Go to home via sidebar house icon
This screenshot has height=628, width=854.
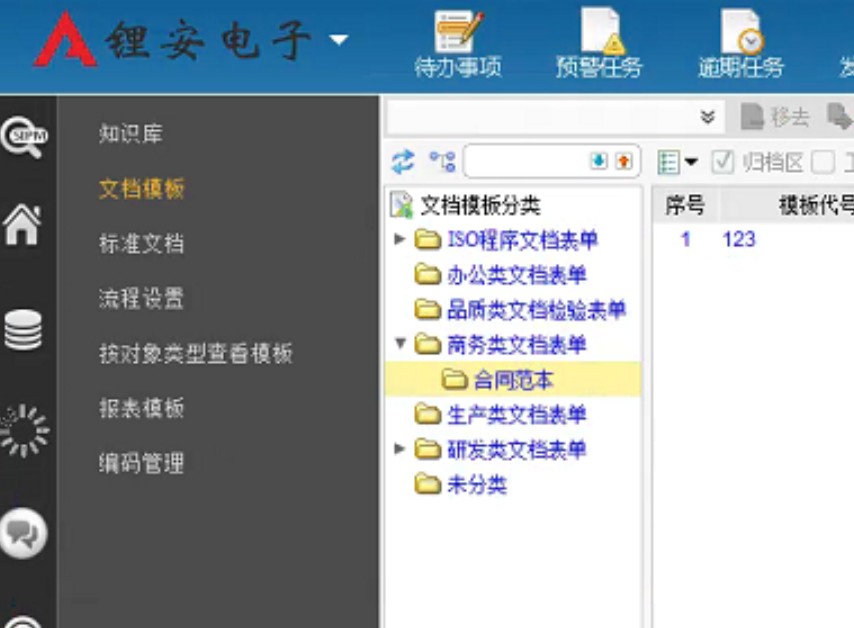(22, 224)
